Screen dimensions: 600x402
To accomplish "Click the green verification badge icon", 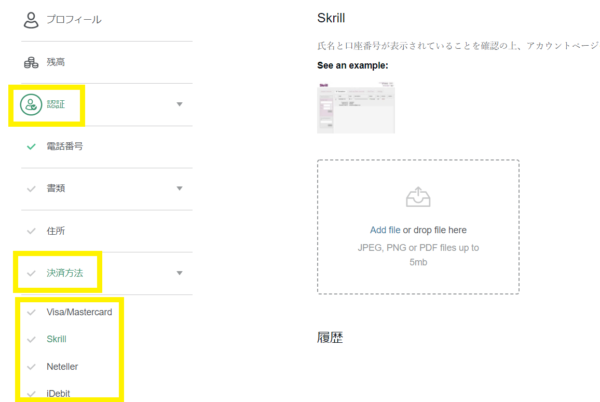I will click(x=32, y=104).
